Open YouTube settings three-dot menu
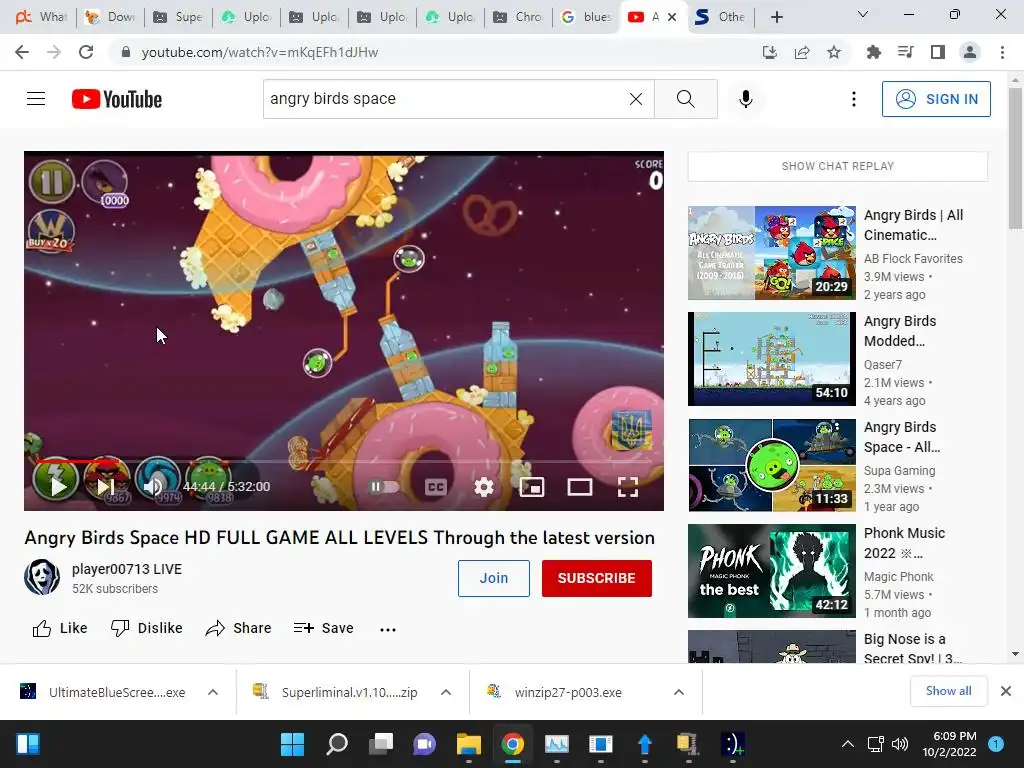The height and width of the screenshot is (768, 1024). [x=854, y=99]
